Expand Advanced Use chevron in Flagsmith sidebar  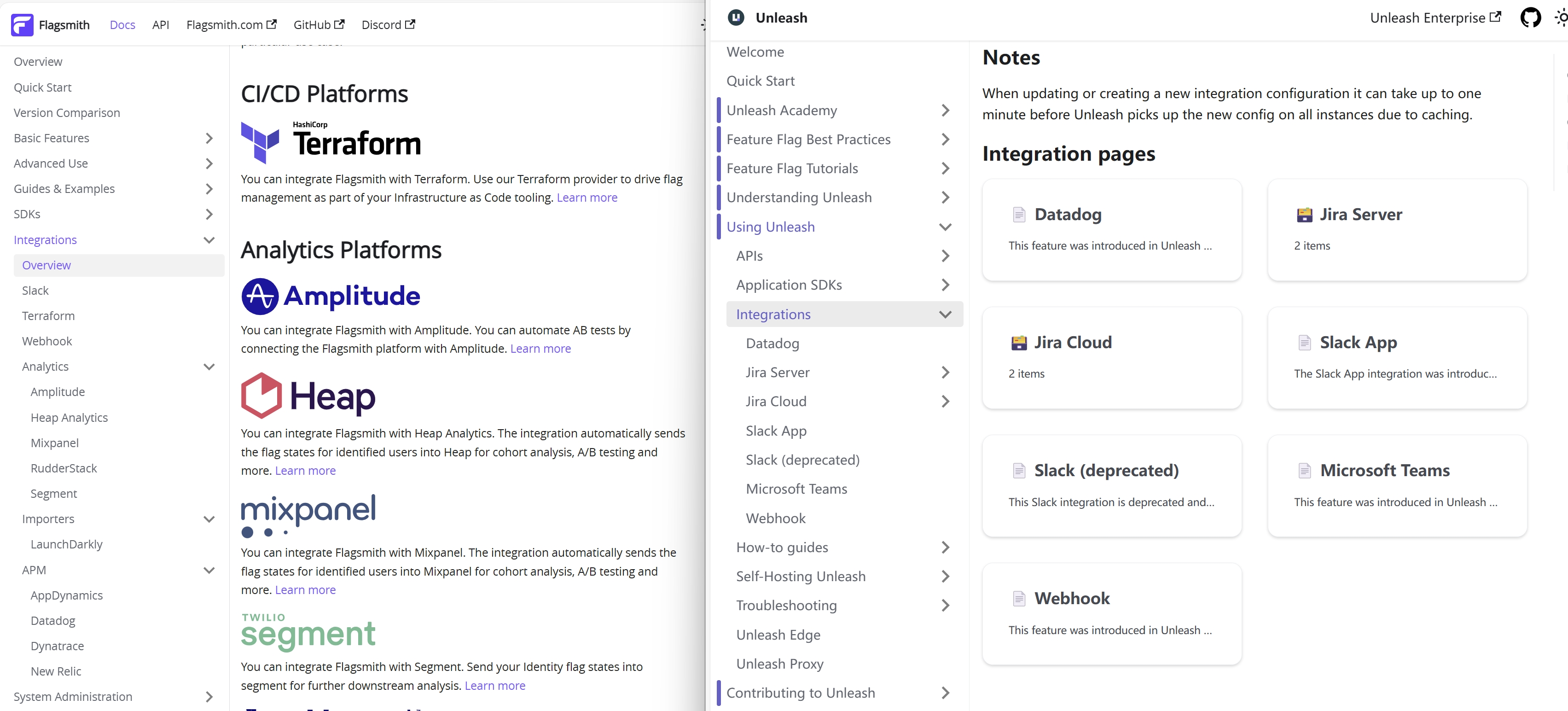coord(209,164)
